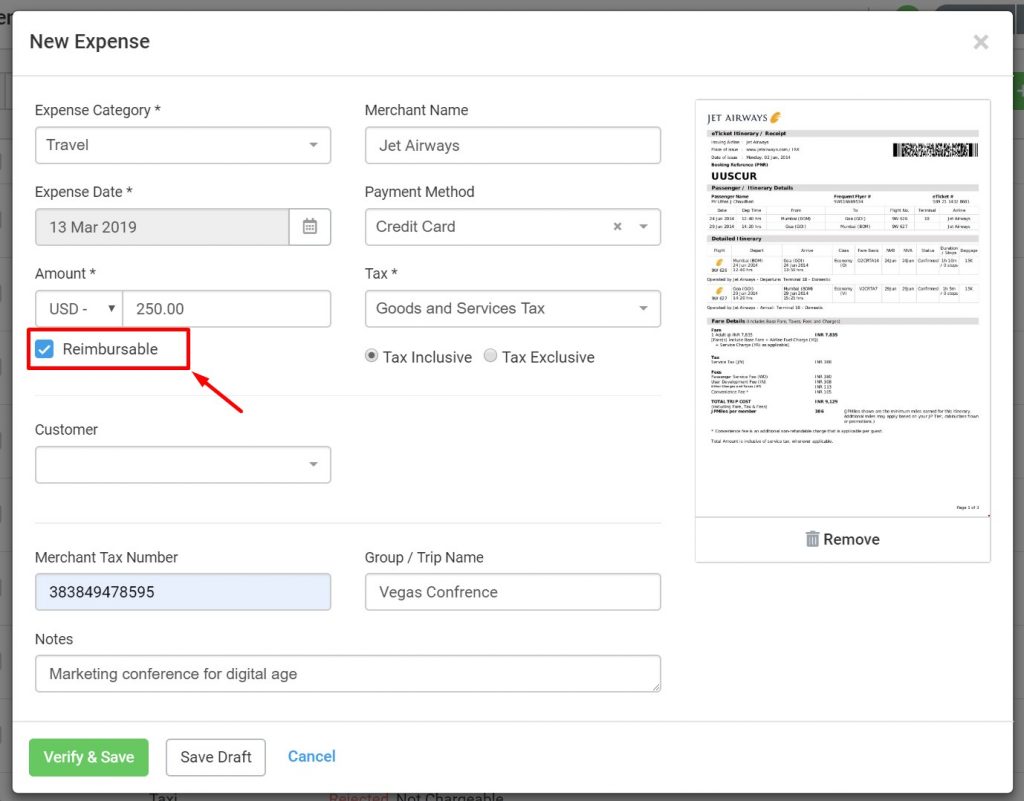Open the Customer dropdown

183,464
